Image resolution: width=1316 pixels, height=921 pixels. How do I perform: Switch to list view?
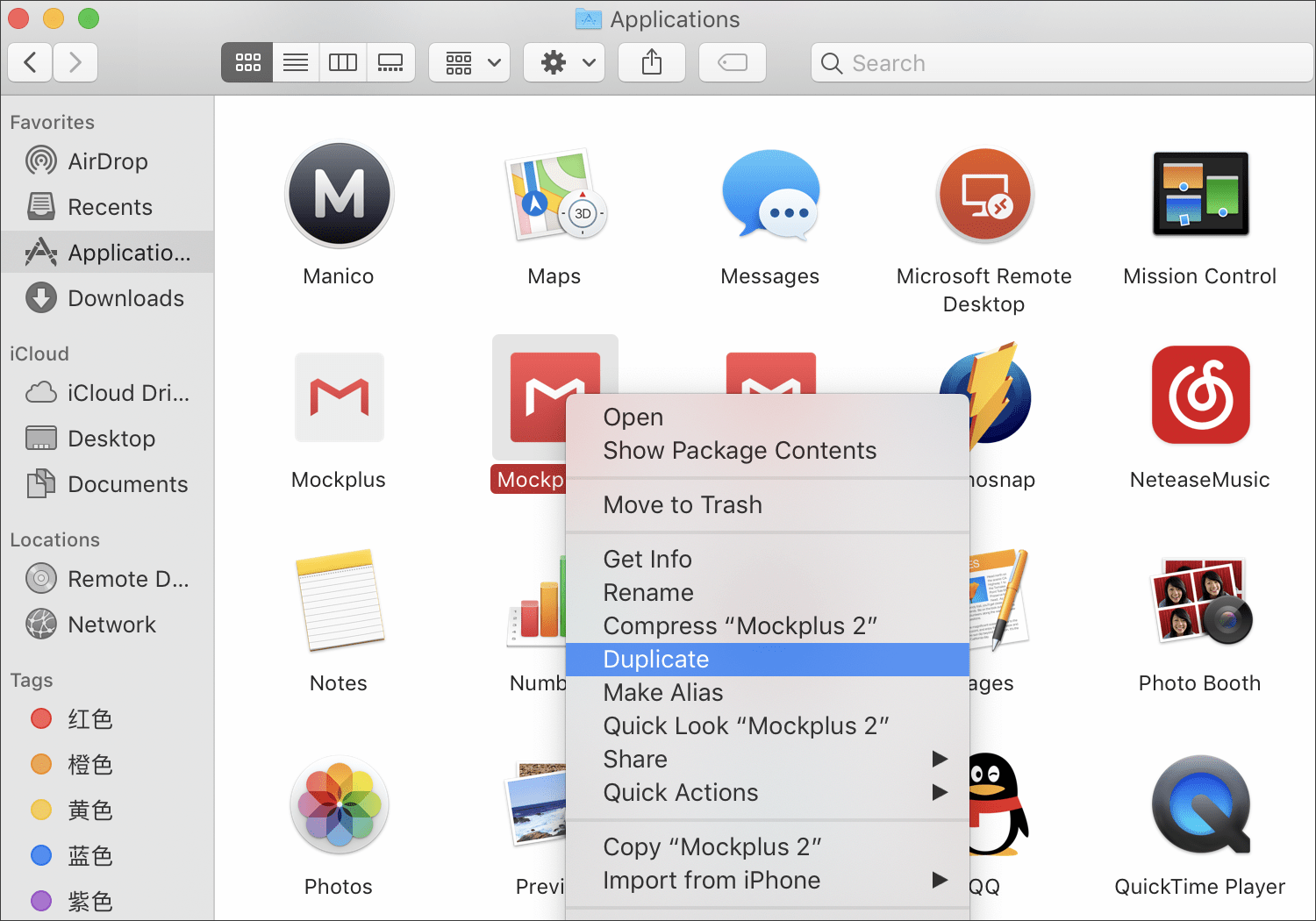(x=296, y=62)
